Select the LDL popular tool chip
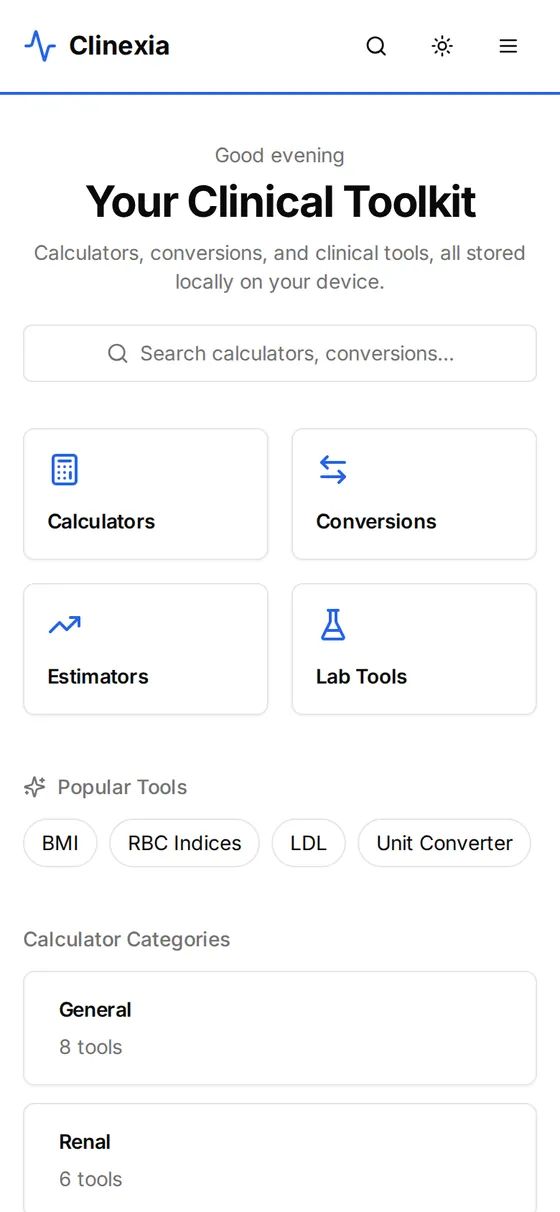 click(308, 843)
